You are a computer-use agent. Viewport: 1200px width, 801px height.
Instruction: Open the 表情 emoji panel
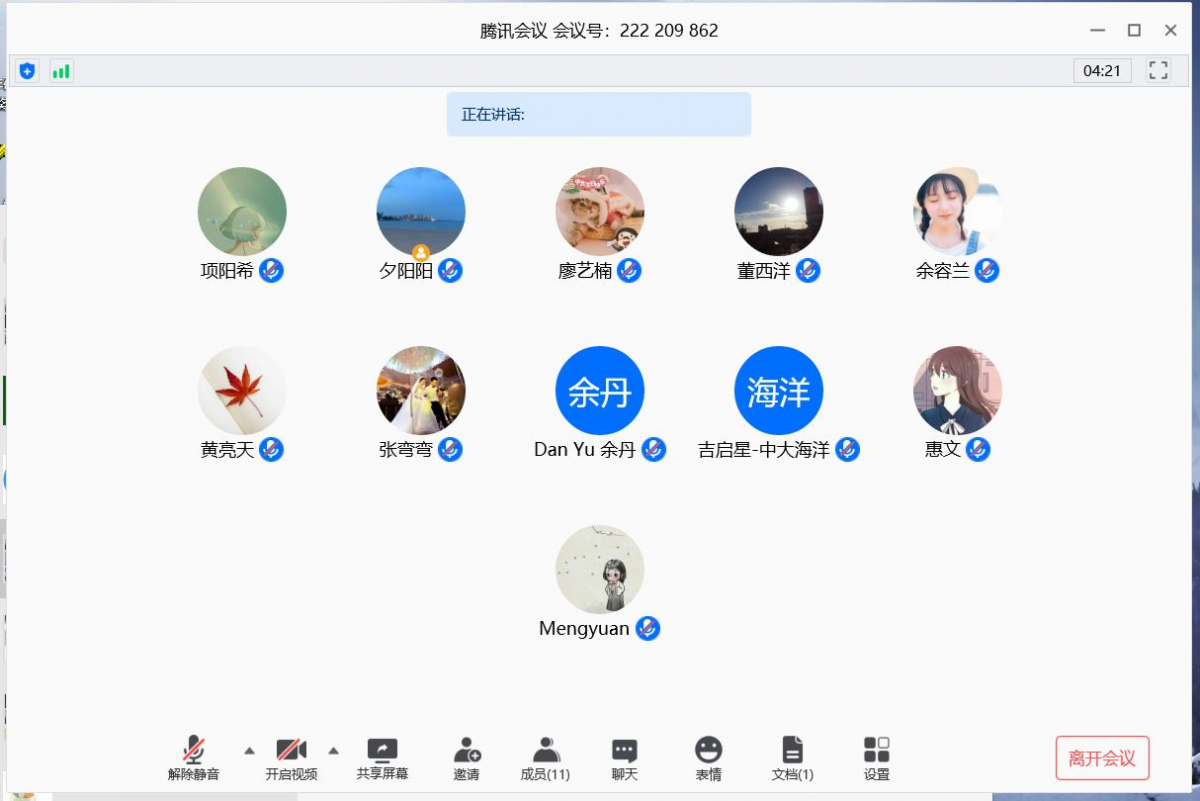coord(709,750)
